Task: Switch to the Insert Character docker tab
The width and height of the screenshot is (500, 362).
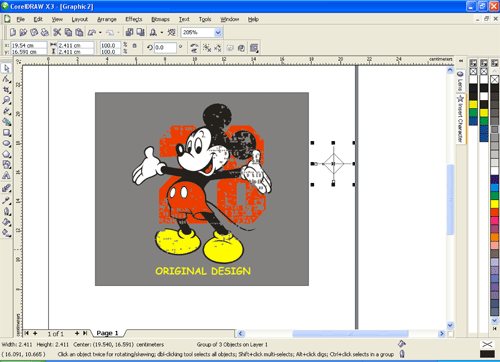Action: pos(461,119)
